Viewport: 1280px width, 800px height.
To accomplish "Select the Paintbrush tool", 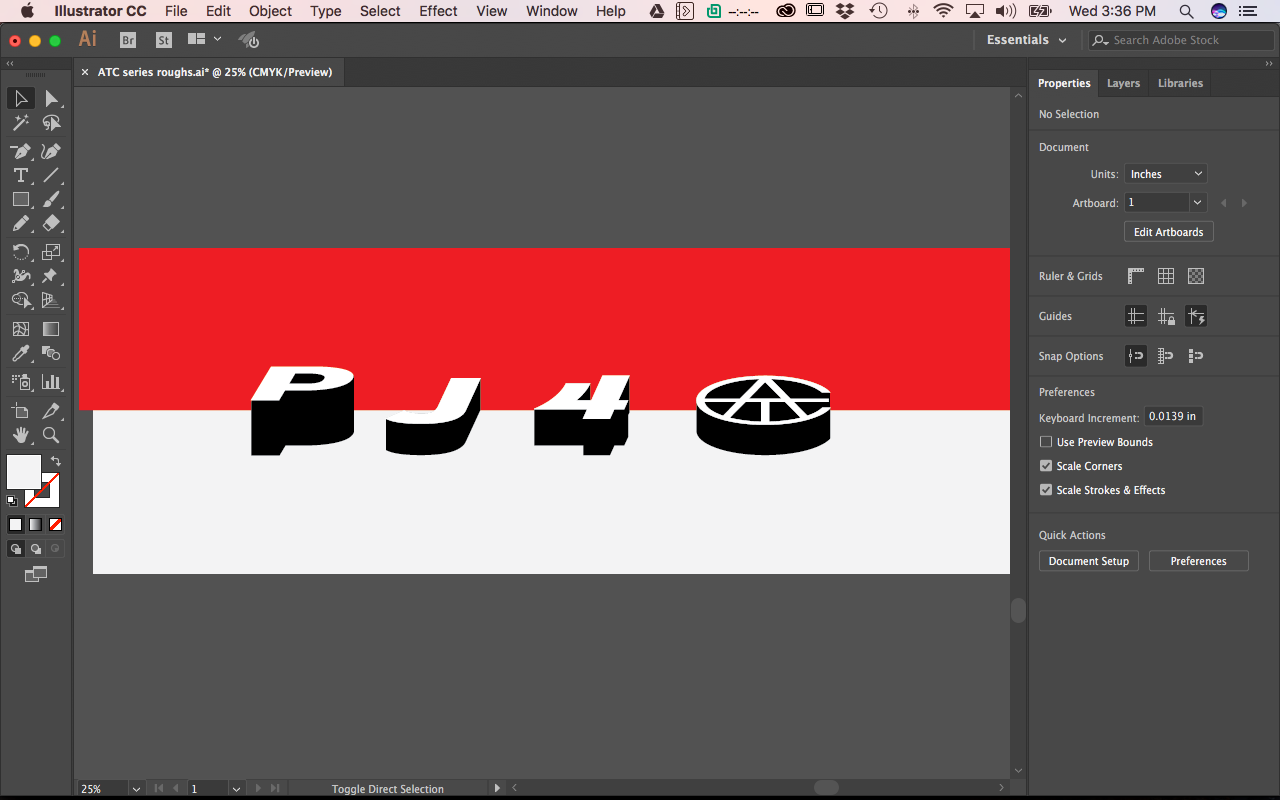I will pyautogui.click(x=51, y=199).
